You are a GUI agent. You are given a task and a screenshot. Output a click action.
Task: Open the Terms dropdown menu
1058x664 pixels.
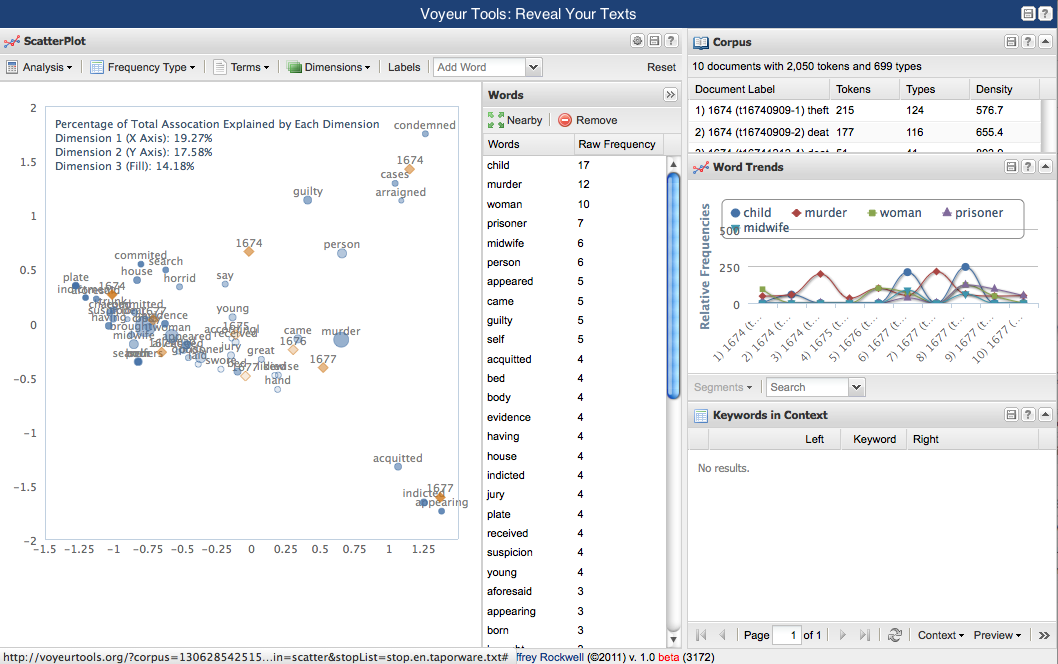[241, 67]
